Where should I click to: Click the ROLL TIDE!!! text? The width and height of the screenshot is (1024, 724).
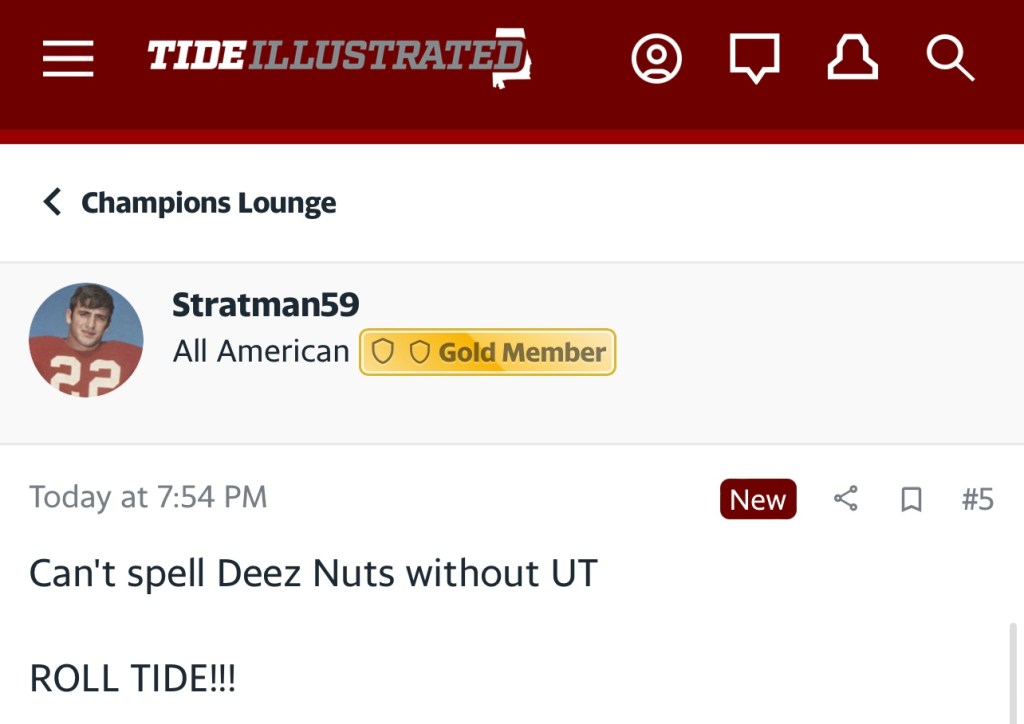(x=133, y=679)
